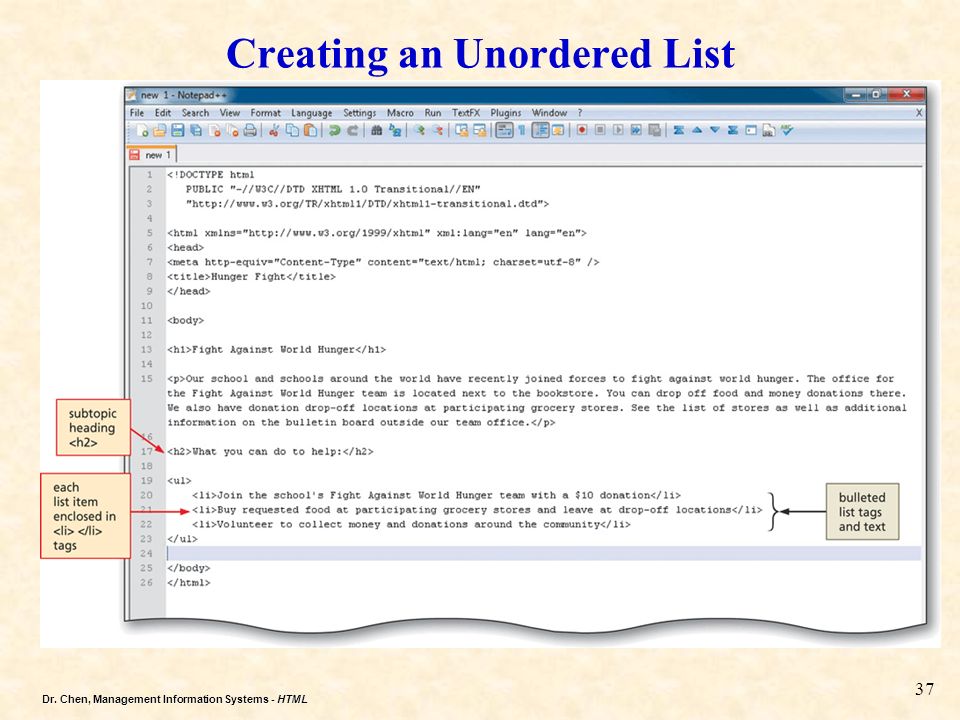Print the file using the printer icon
The height and width of the screenshot is (720, 960).
[x=250, y=130]
